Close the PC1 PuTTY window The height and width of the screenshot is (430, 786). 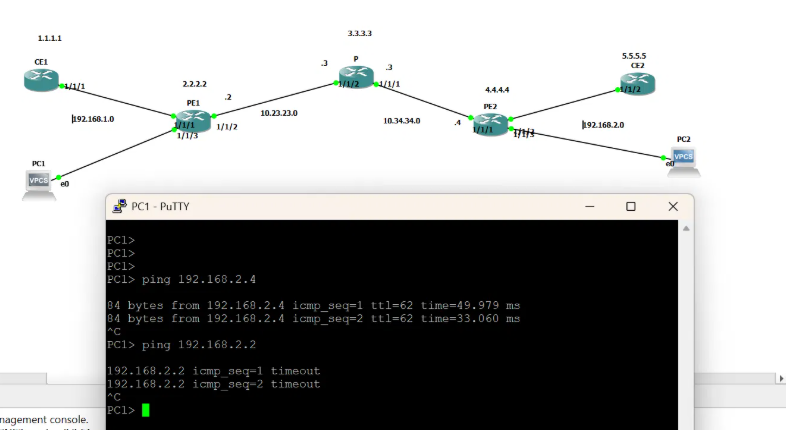pyautogui.click(x=673, y=206)
